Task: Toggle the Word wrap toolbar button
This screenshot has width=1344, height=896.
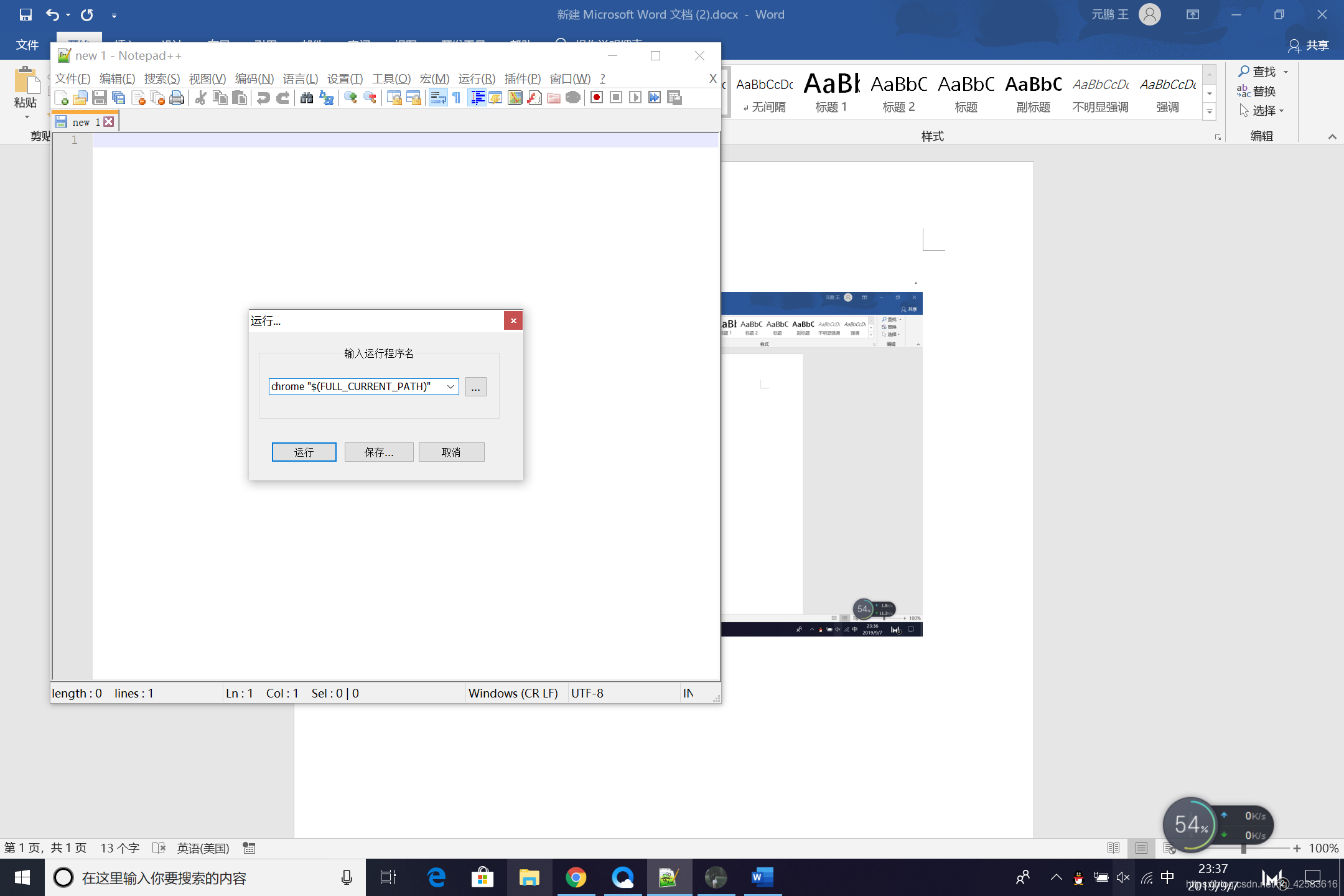Action: 438,98
